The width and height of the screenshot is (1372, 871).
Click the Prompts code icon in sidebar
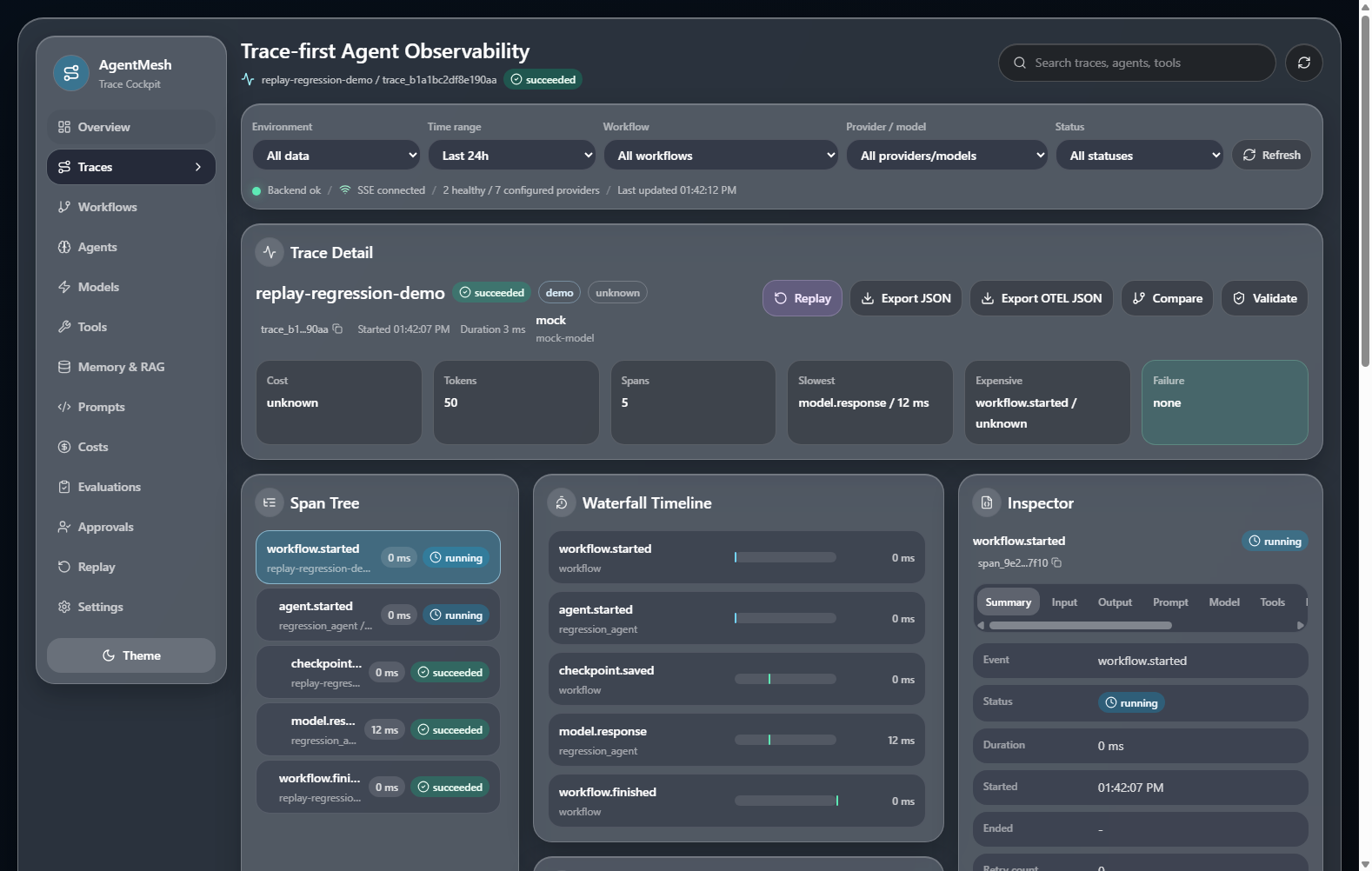(64, 407)
